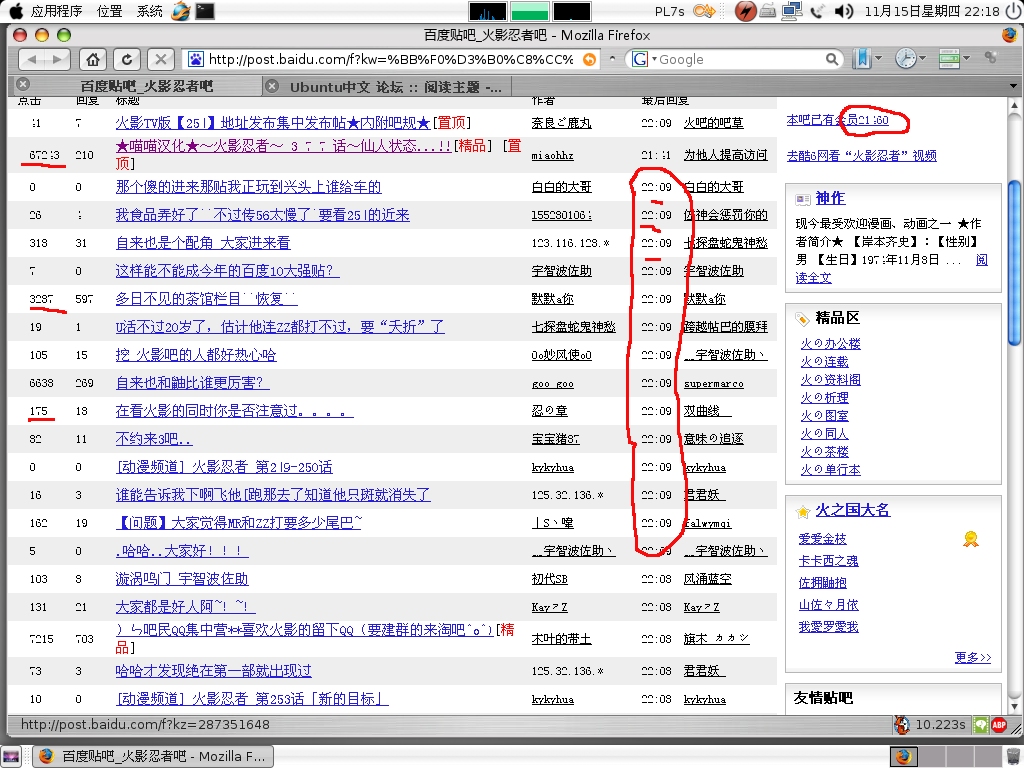The width and height of the screenshot is (1024, 768).
Task: Open the 火の连载 link in 精品区
Action: point(824,361)
